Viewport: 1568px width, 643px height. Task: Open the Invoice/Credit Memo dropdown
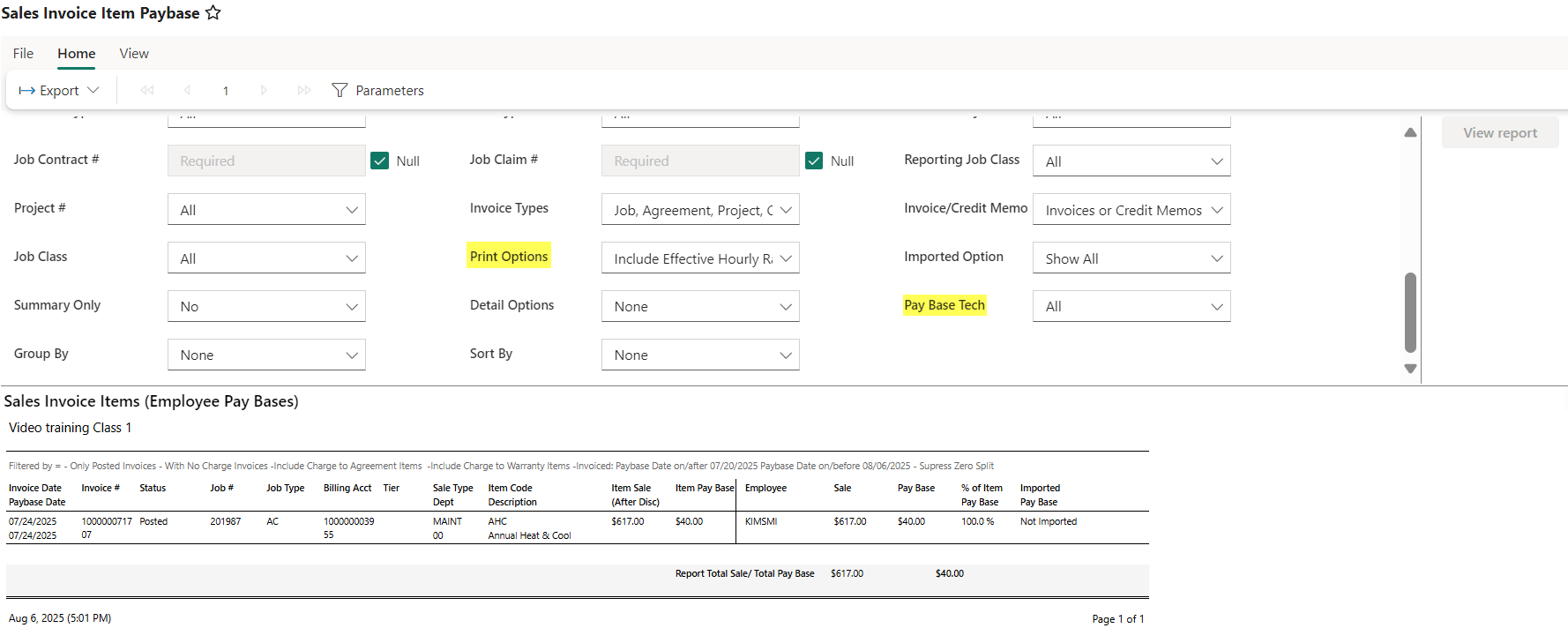[1131, 210]
